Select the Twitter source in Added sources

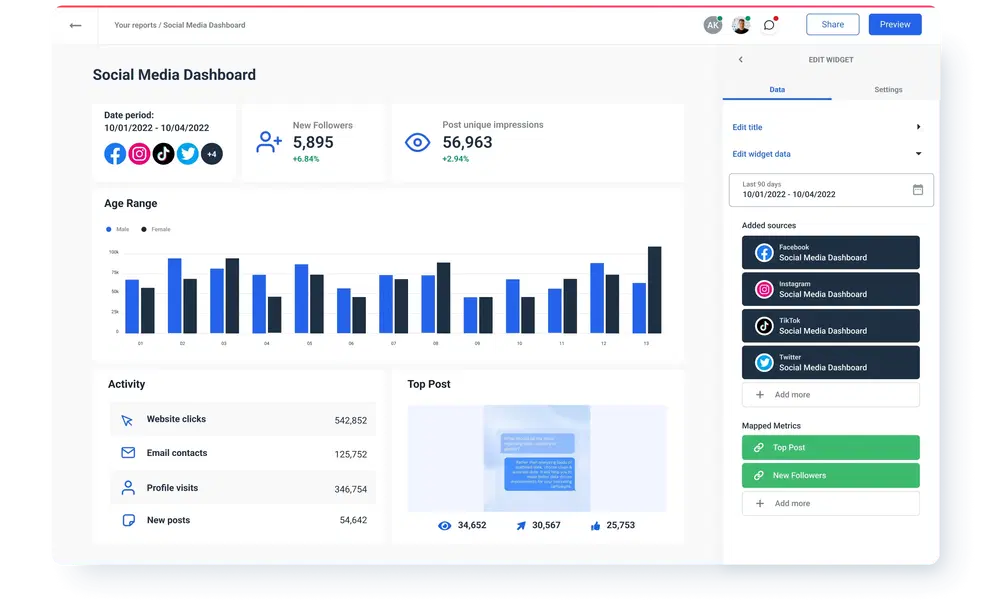[830, 361]
